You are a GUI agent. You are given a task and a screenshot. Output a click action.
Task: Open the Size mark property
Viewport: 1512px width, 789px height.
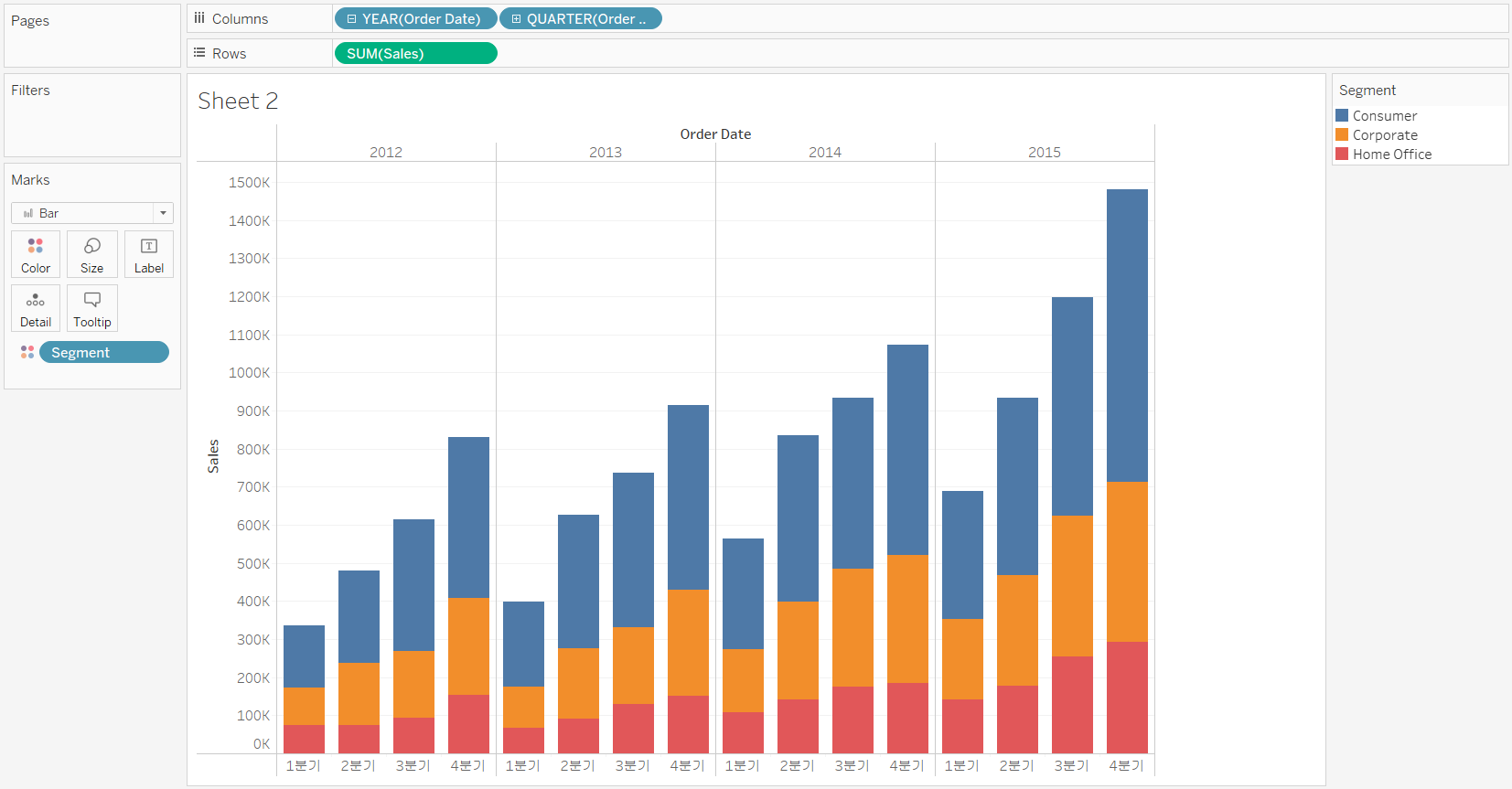point(92,254)
